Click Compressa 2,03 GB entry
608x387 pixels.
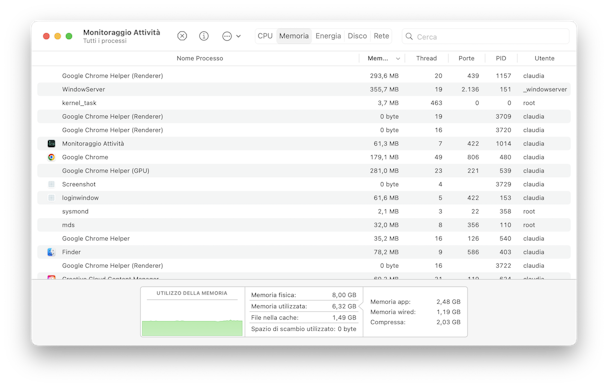(415, 322)
